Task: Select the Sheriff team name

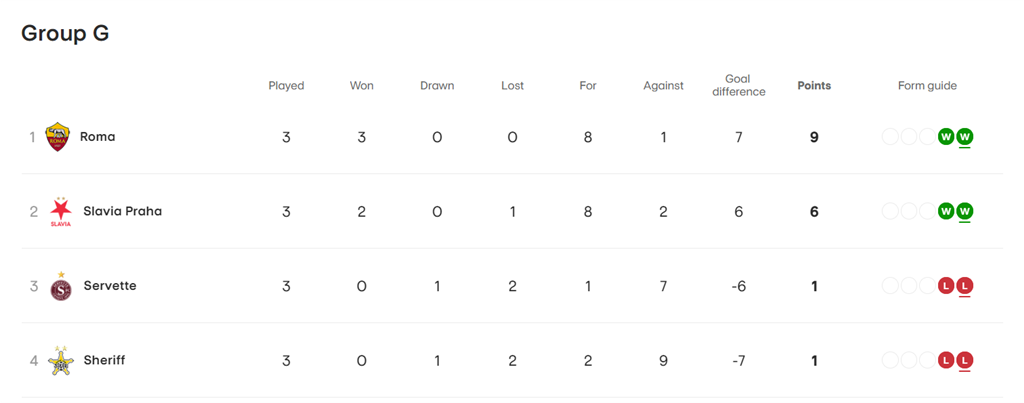Action: [x=104, y=360]
